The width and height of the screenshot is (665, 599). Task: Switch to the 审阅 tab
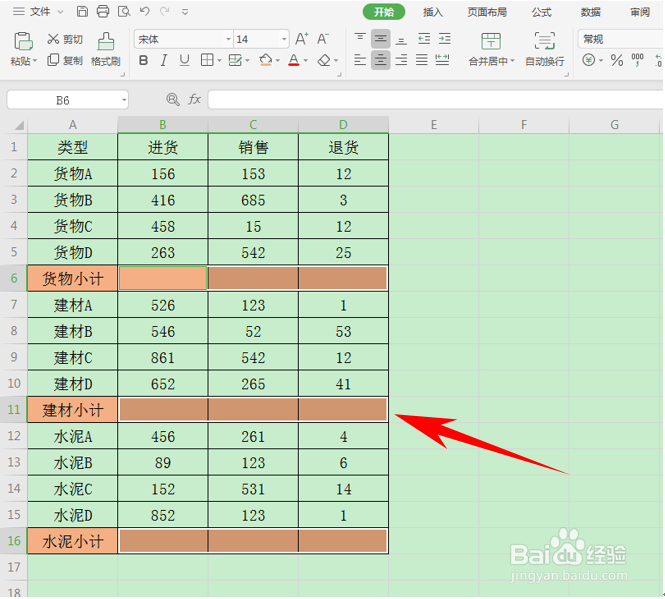pyautogui.click(x=640, y=12)
